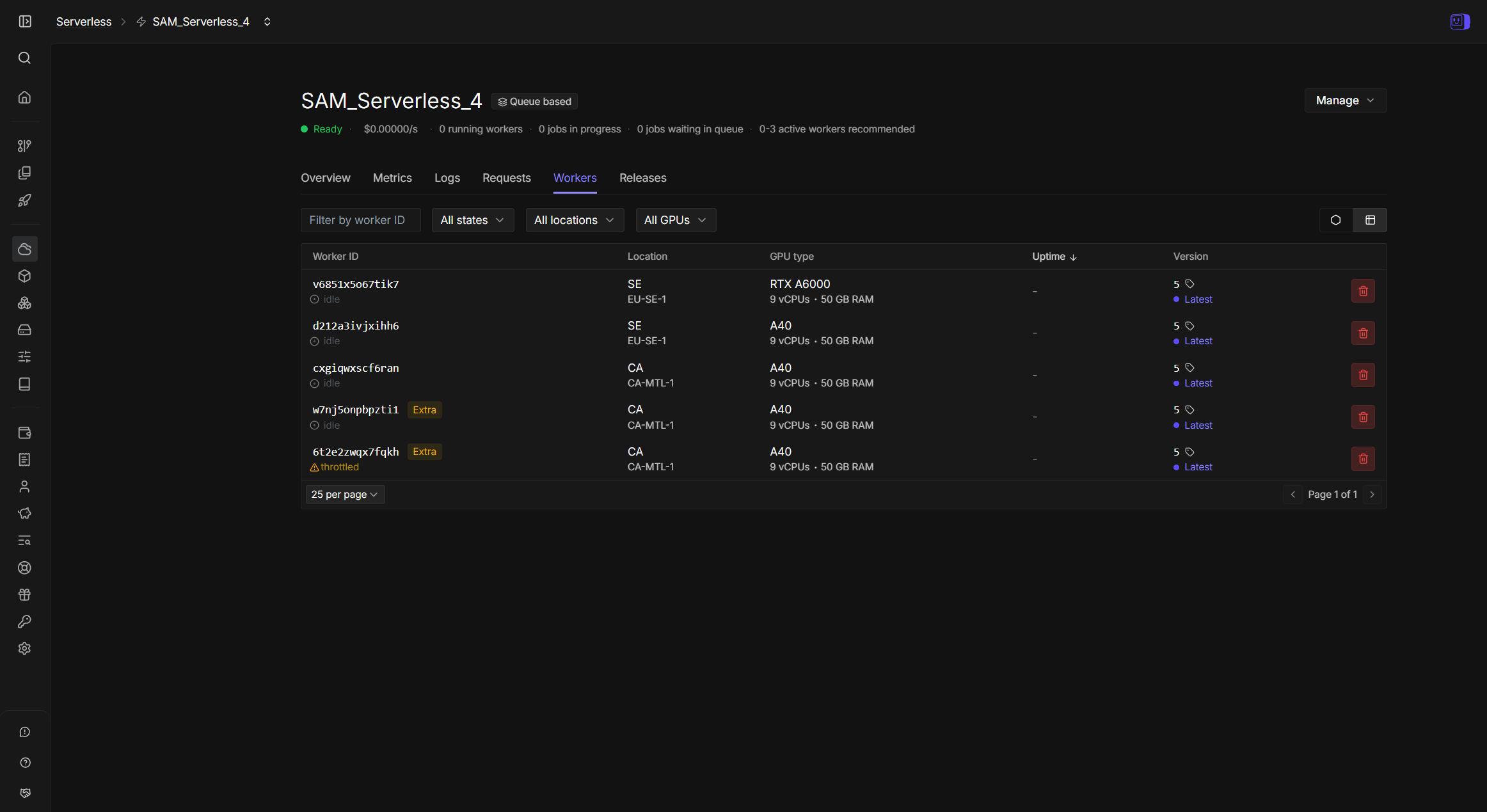
Task: Select worker ID v6851x5o67tik7
Action: 356,284
